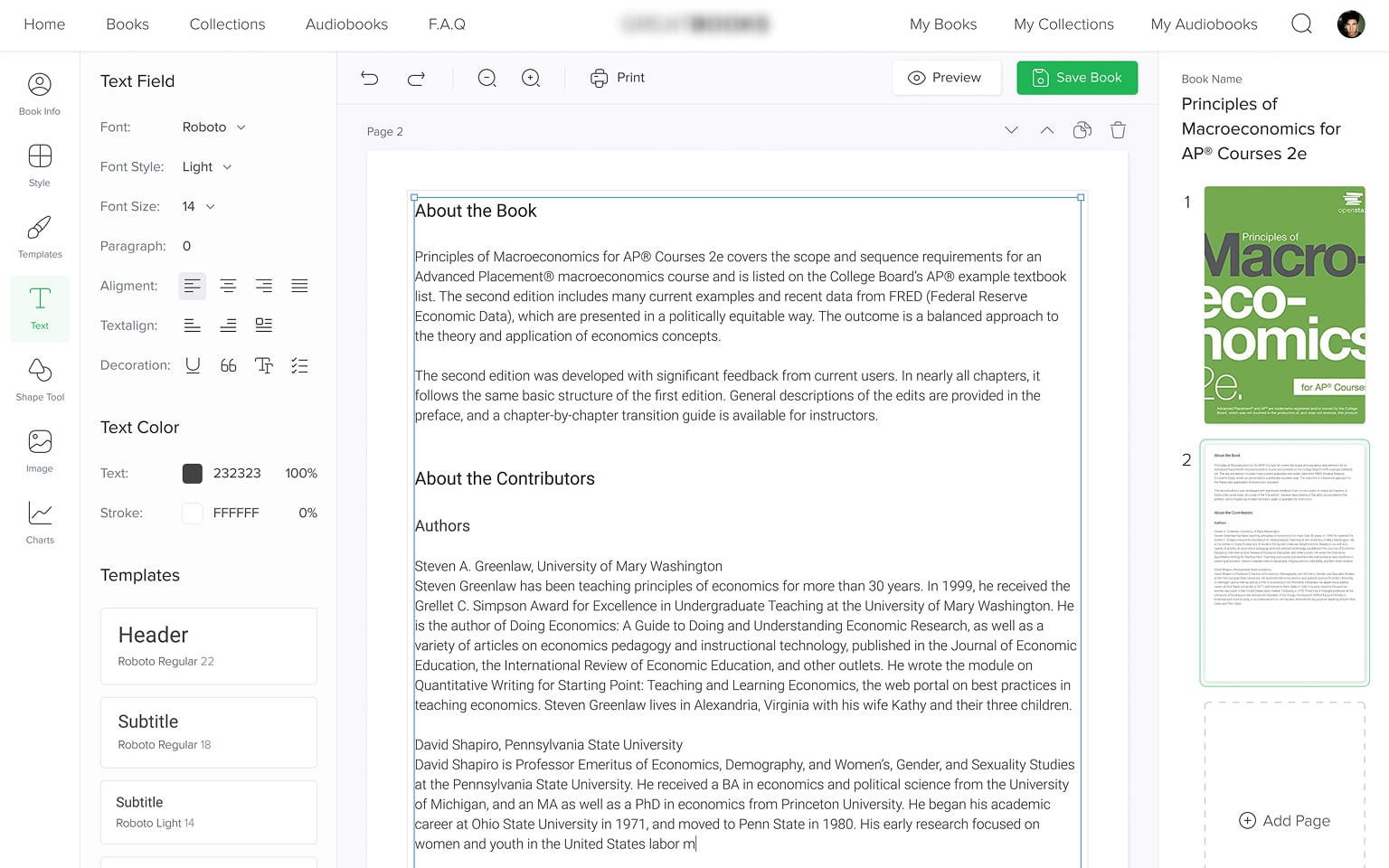Screen dimensions: 1389x868
Task: Open the Stroke color swatch
Action: pos(193,513)
